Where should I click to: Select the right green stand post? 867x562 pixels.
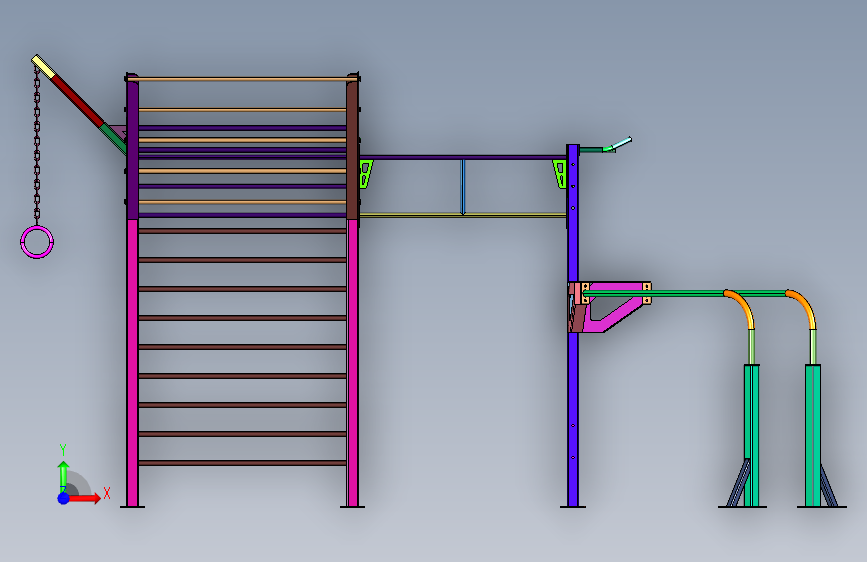(x=813, y=435)
